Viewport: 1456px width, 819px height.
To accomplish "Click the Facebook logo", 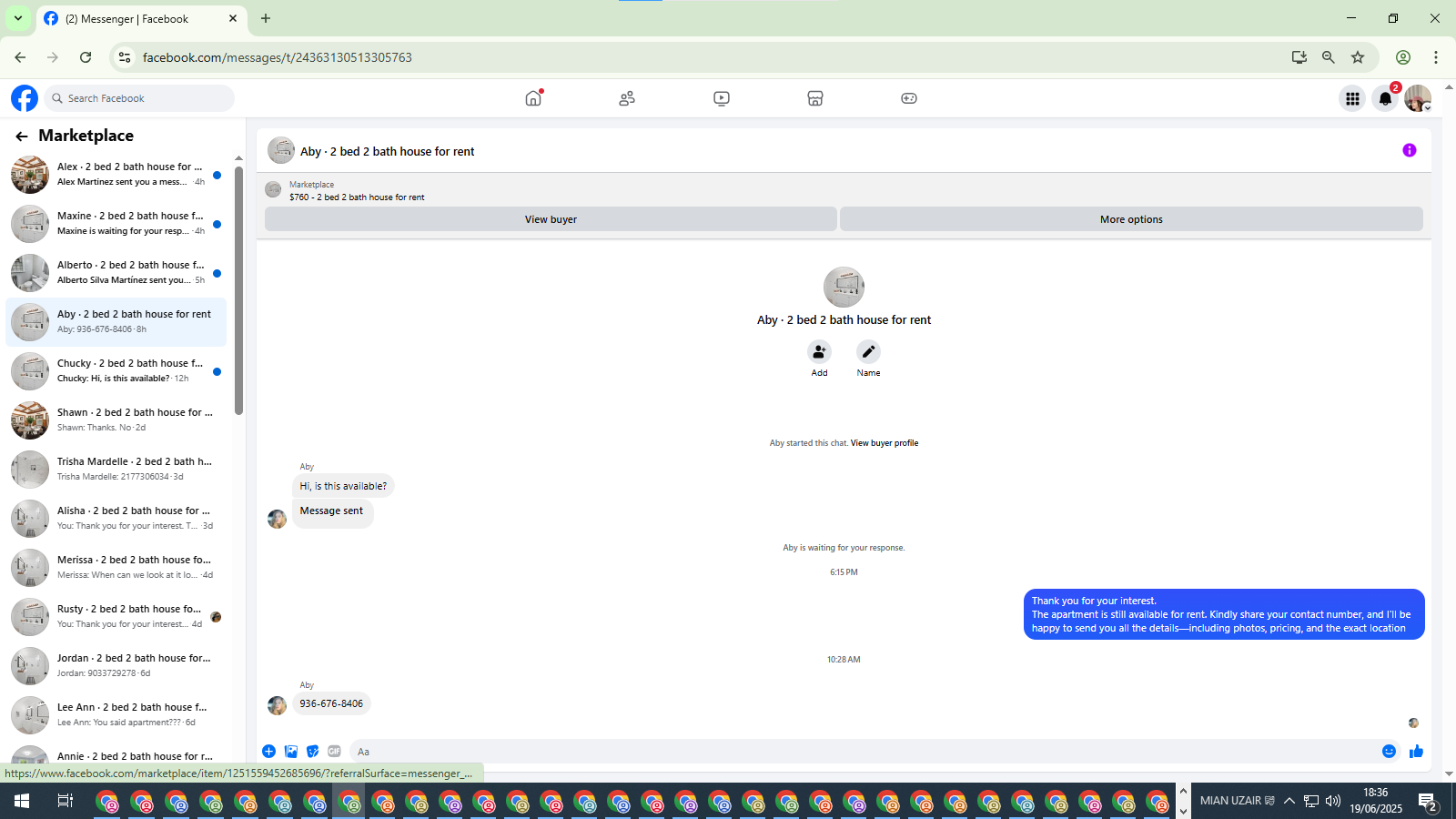I will (25, 98).
